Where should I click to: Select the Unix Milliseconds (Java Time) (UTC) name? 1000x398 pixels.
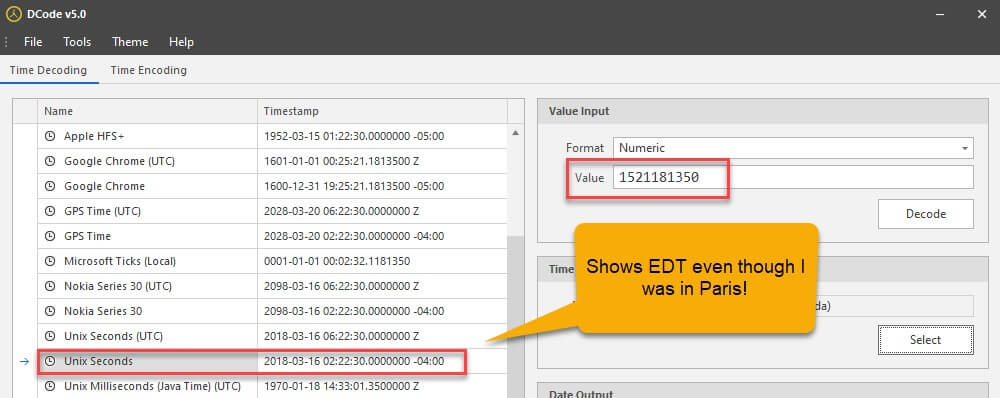coord(152,386)
